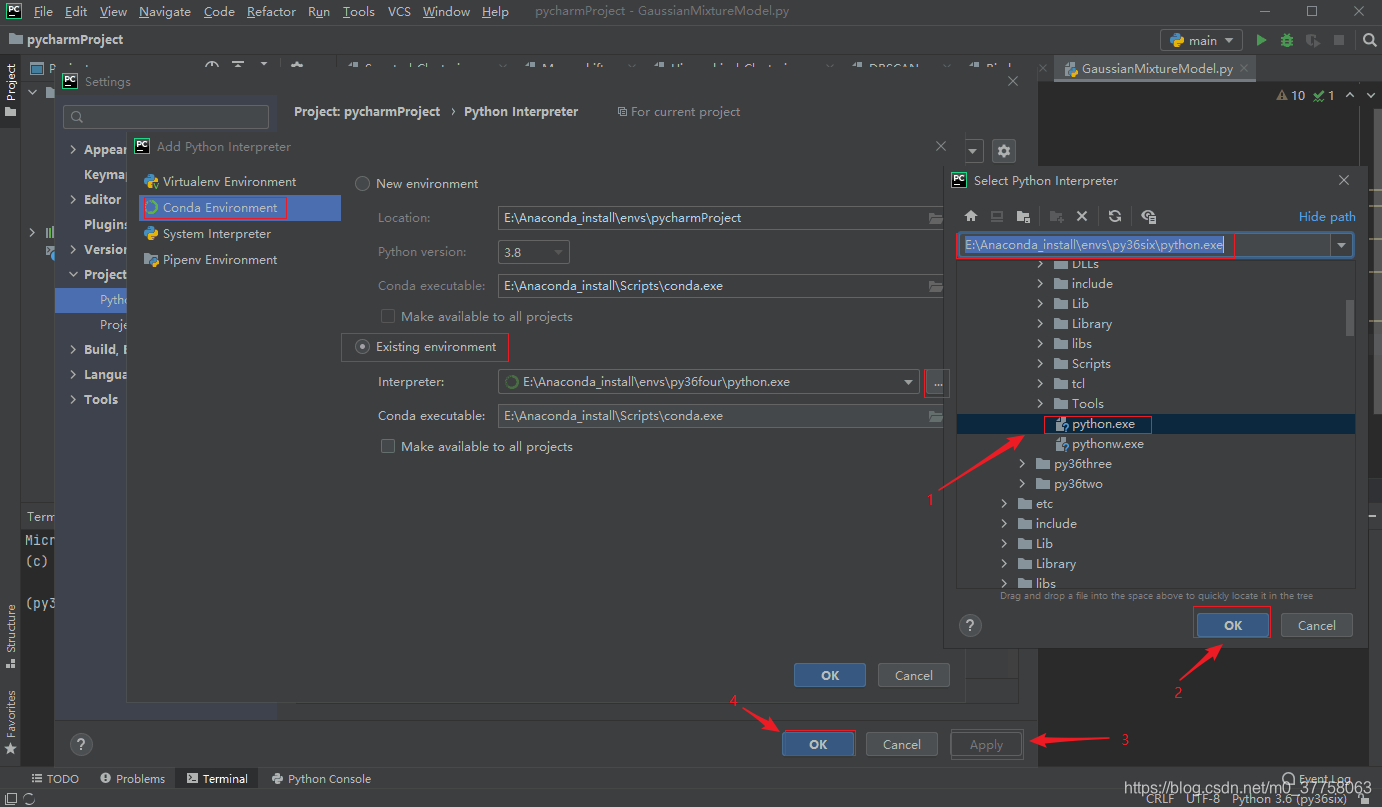Open the Problems tool window tab
Image resolution: width=1382 pixels, height=807 pixels.
133,779
